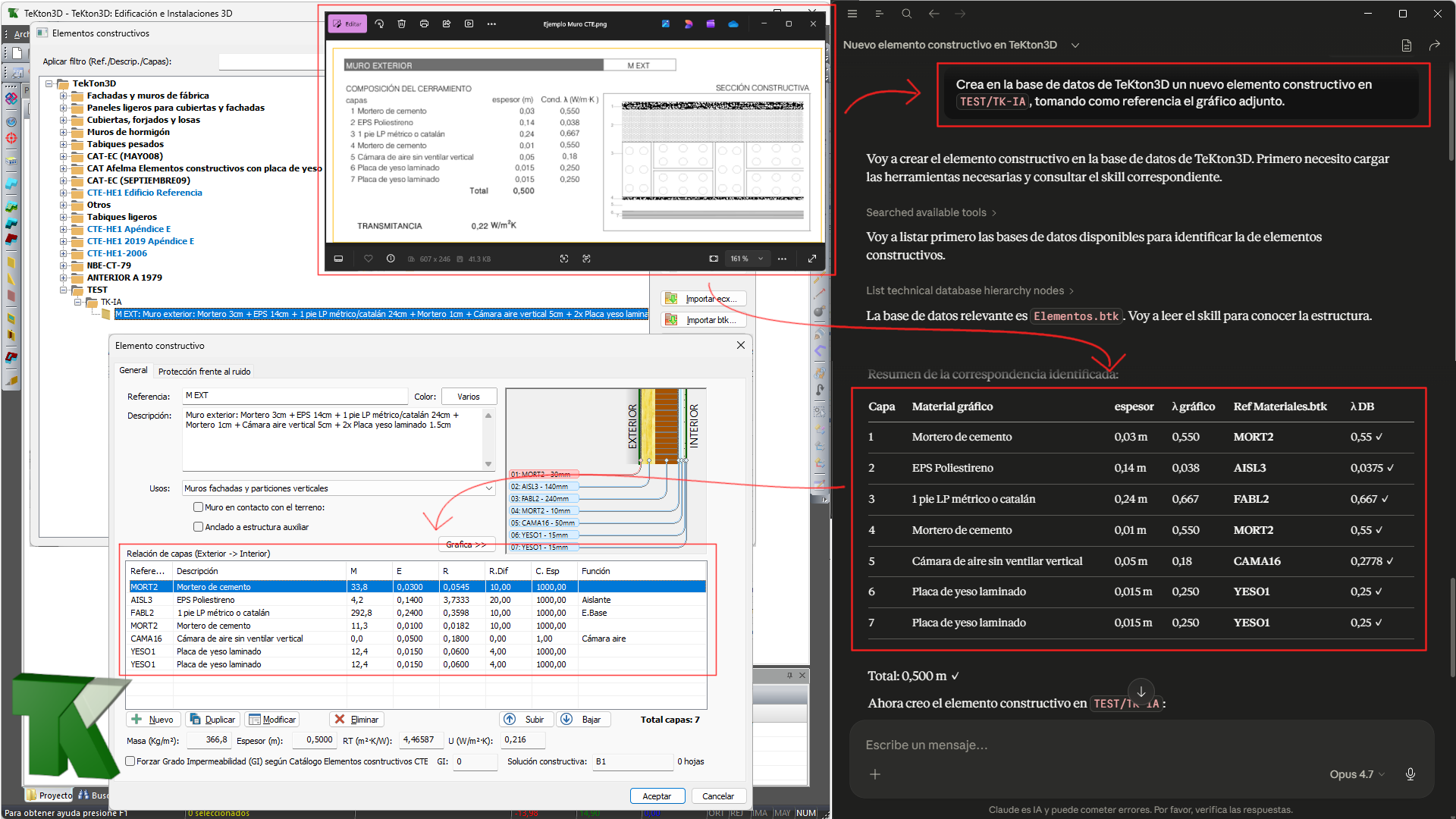Move layer down with Bajar
Viewport: 1456px width, 819px height.
click(x=583, y=720)
